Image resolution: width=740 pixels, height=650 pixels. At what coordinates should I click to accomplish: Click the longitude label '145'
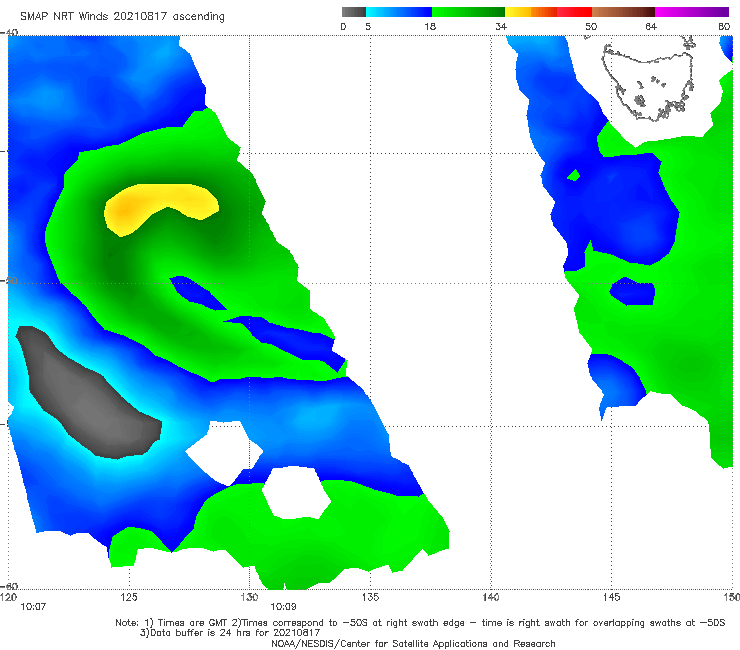612,597
